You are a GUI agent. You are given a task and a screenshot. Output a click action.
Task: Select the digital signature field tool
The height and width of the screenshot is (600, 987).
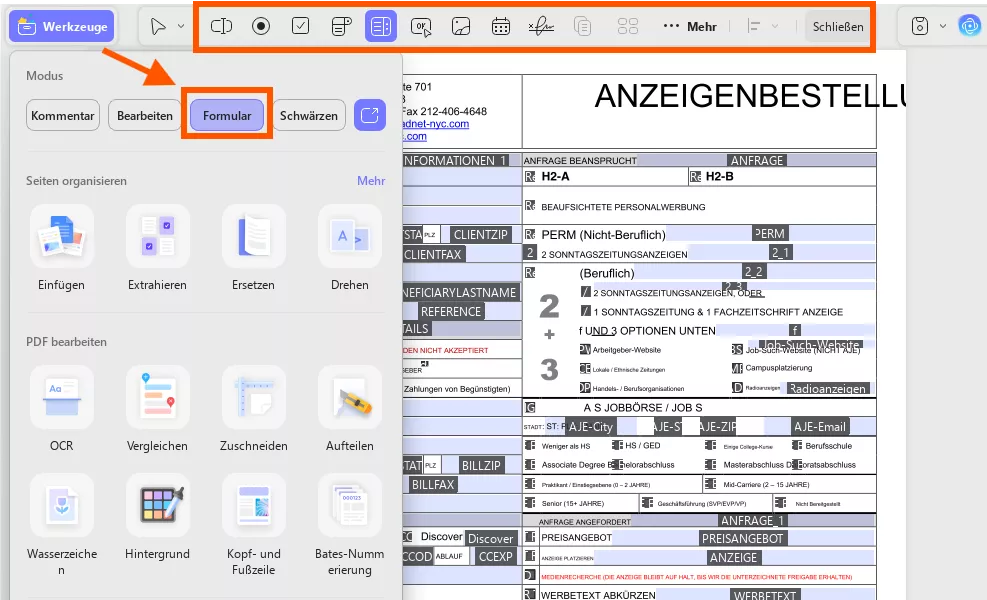click(x=541, y=26)
